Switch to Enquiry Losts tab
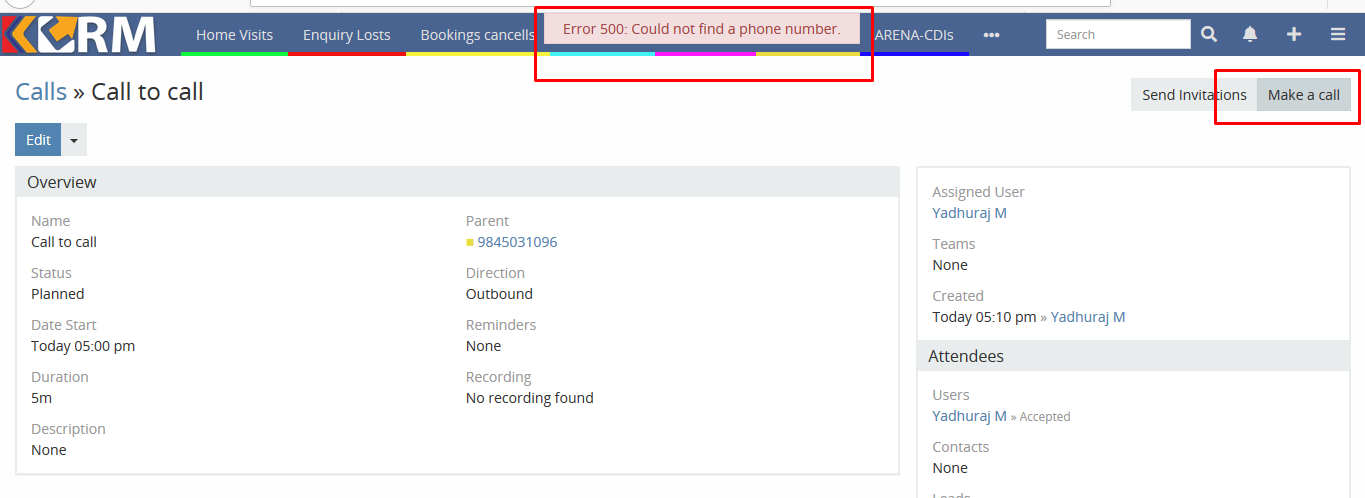1365x498 pixels. coord(346,34)
